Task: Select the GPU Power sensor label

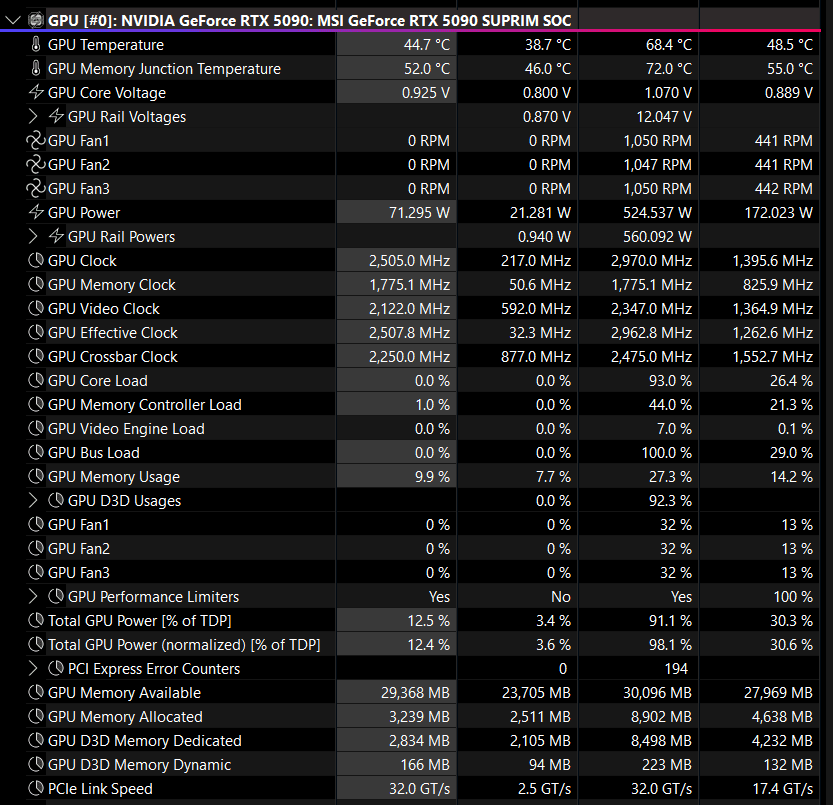Action: [84, 213]
